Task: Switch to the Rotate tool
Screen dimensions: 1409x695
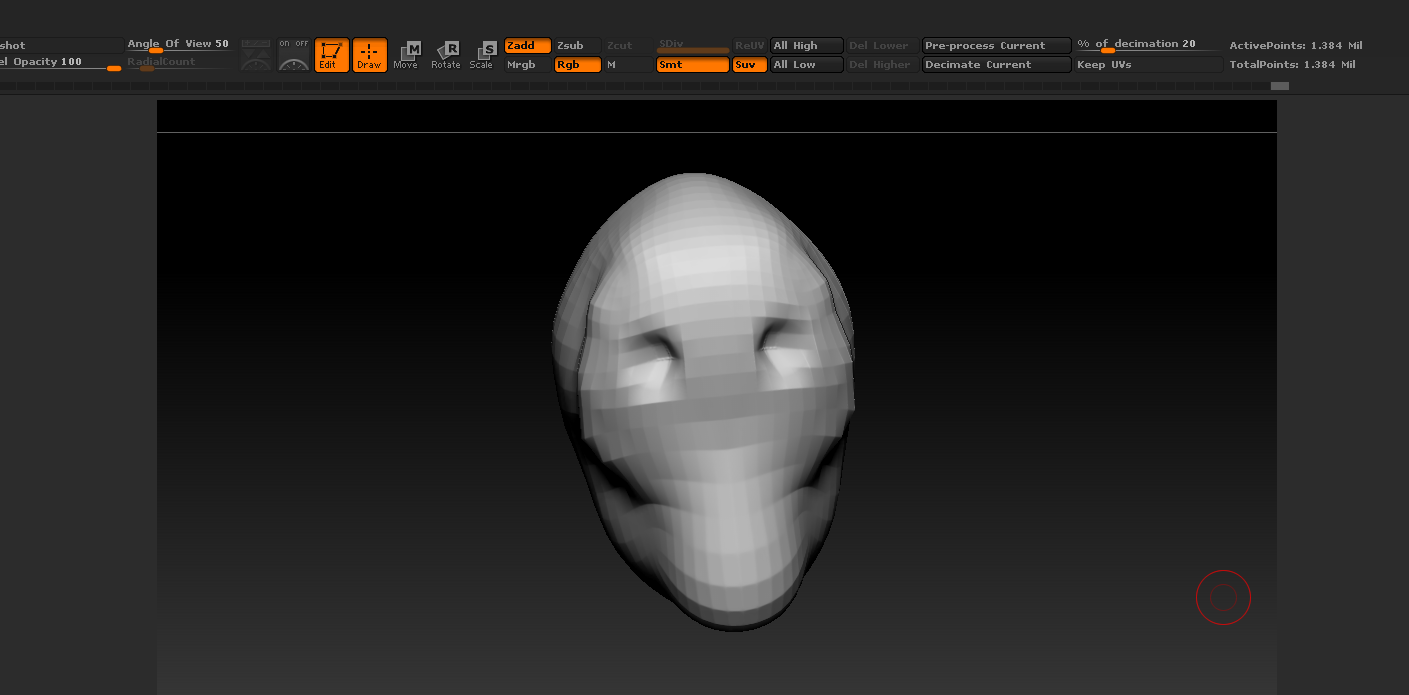Action: (445, 55)
